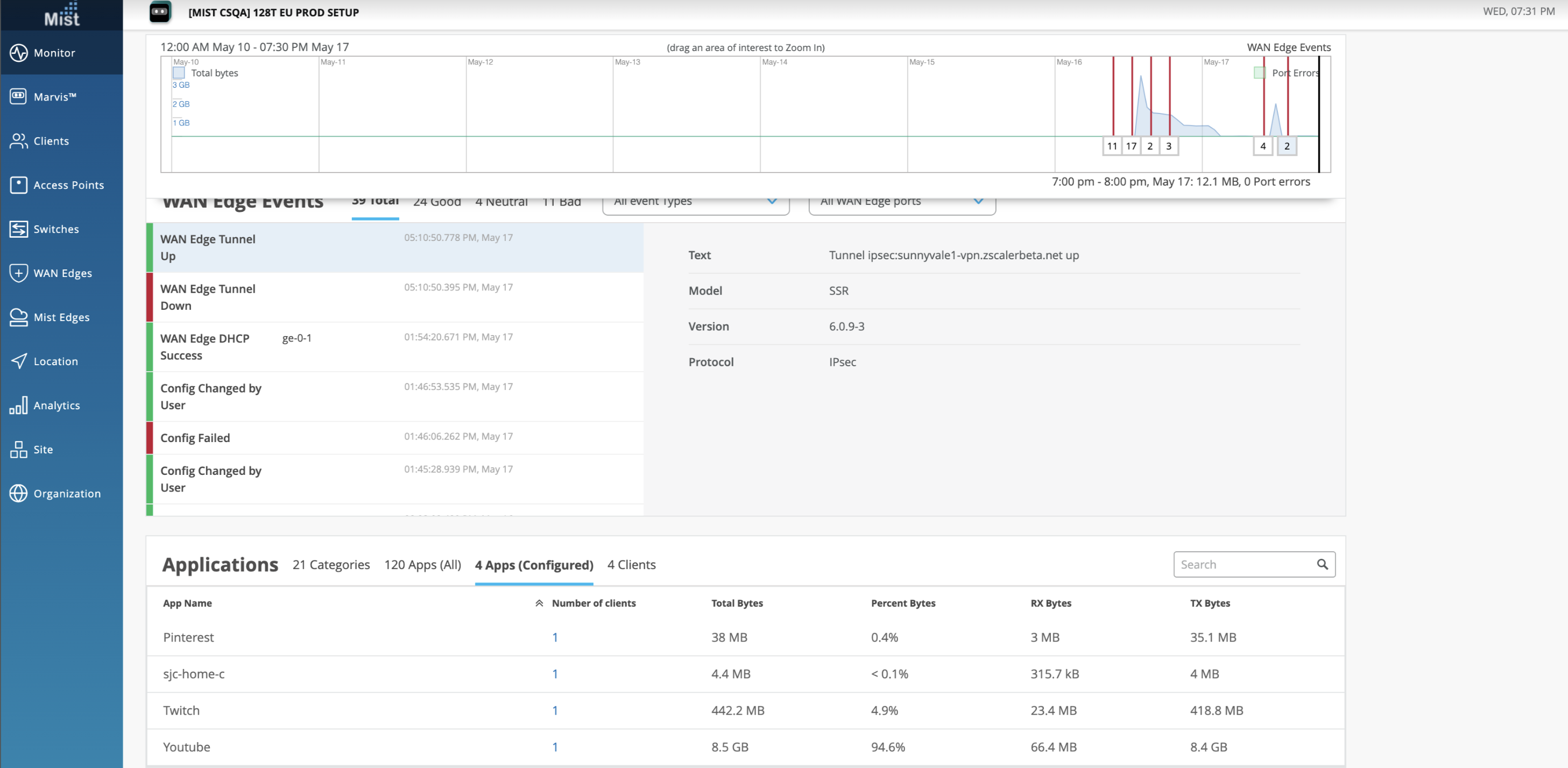This screenshot has width=1568, height=768.
Task: Open the Analytics bar chart icon
Action: point(18,406)
